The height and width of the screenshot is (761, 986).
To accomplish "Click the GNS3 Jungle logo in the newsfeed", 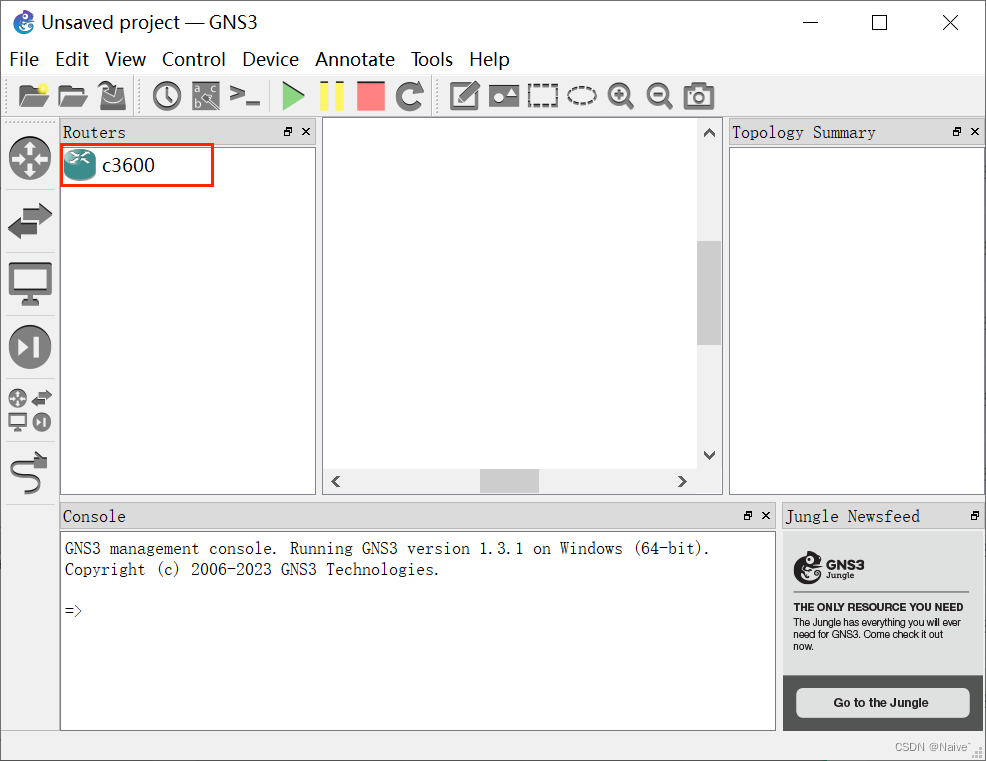I will (x=829, y=568).
